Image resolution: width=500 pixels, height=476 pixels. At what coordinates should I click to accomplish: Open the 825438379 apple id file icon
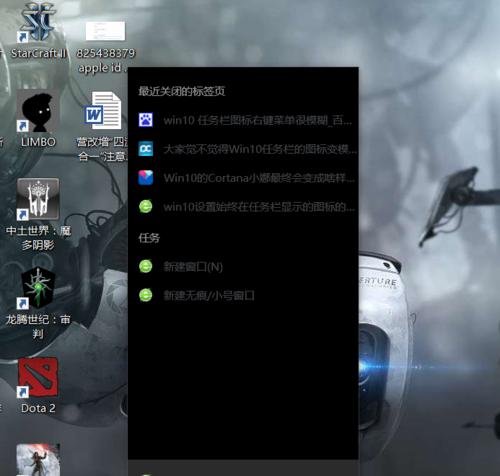coord(105,31)
